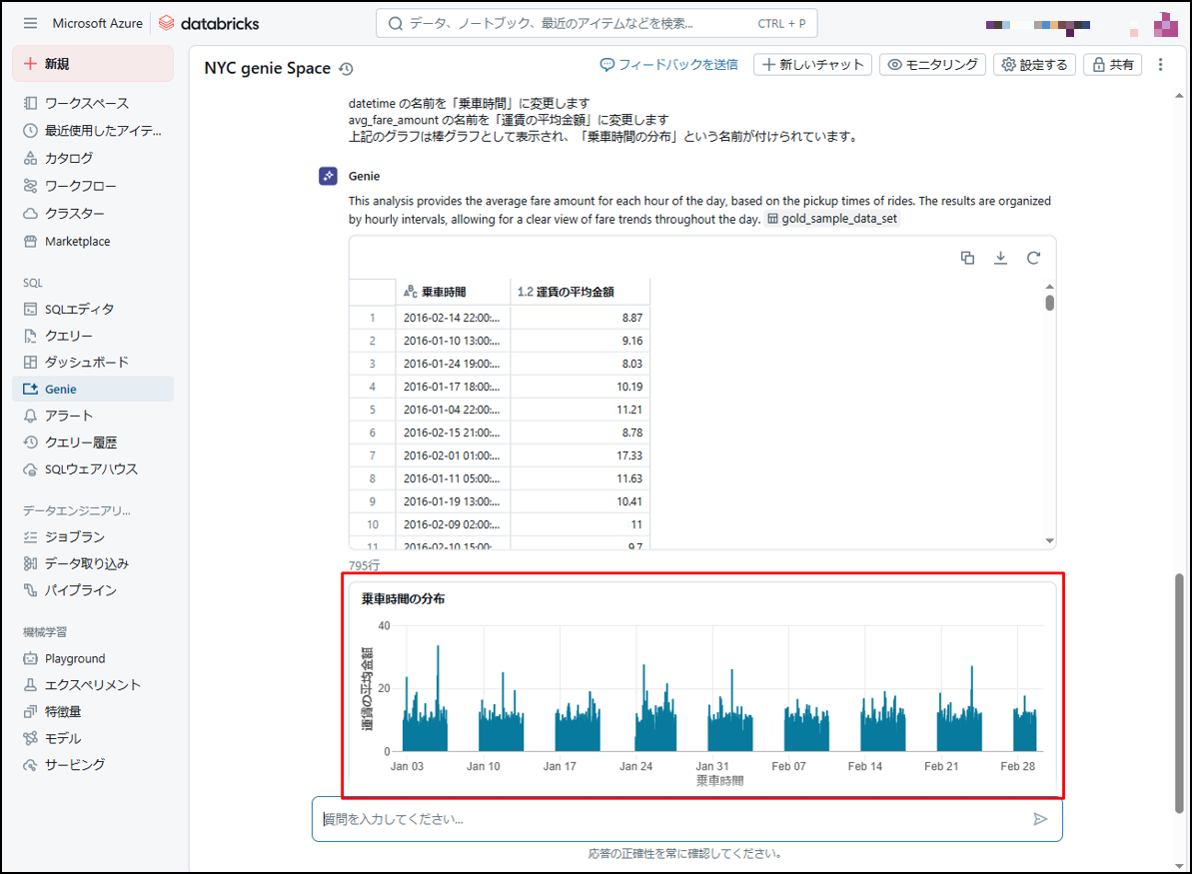Go to カタログ in the sidebar
Screen dimensions: 1192x874
[69, 158]
